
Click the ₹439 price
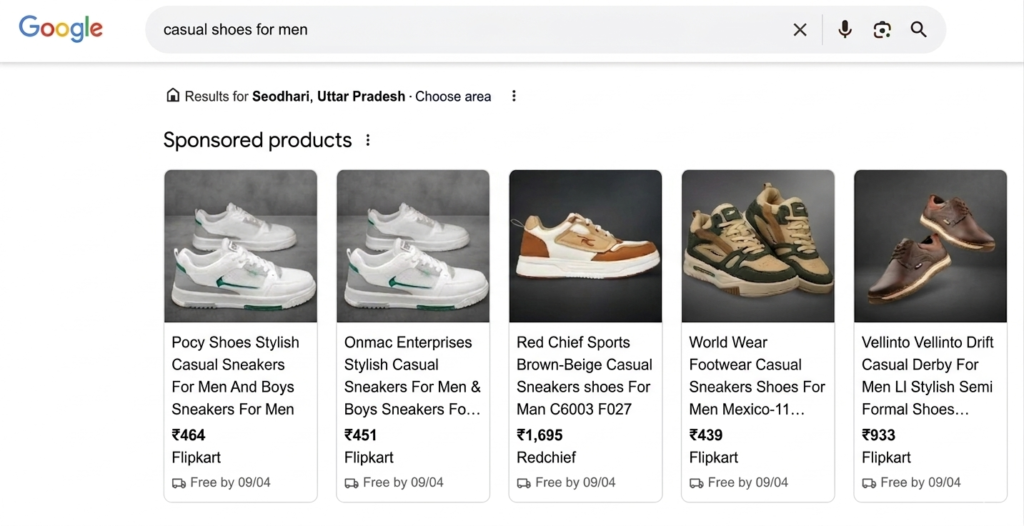705,435
